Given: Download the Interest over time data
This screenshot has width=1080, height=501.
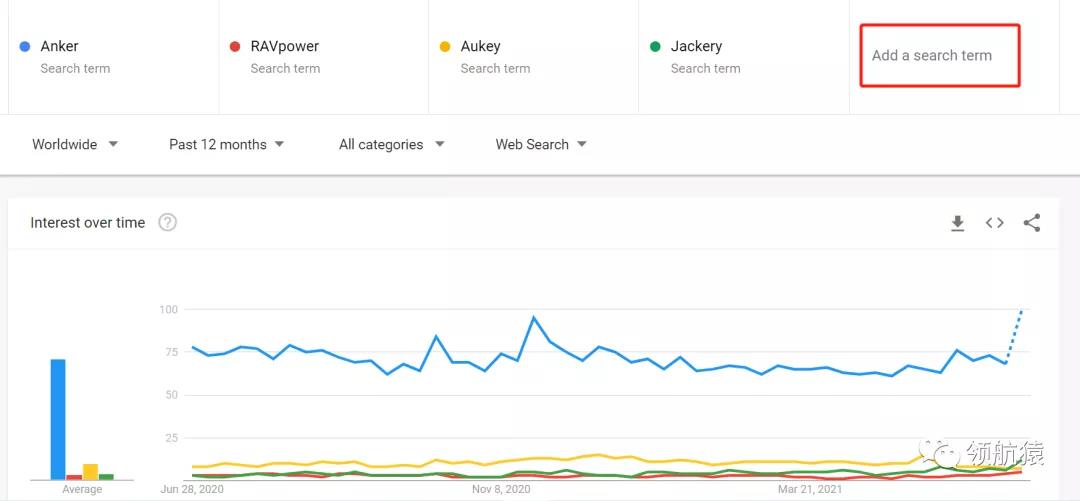Looking at the screenshot, I should [x=957, y=223].
